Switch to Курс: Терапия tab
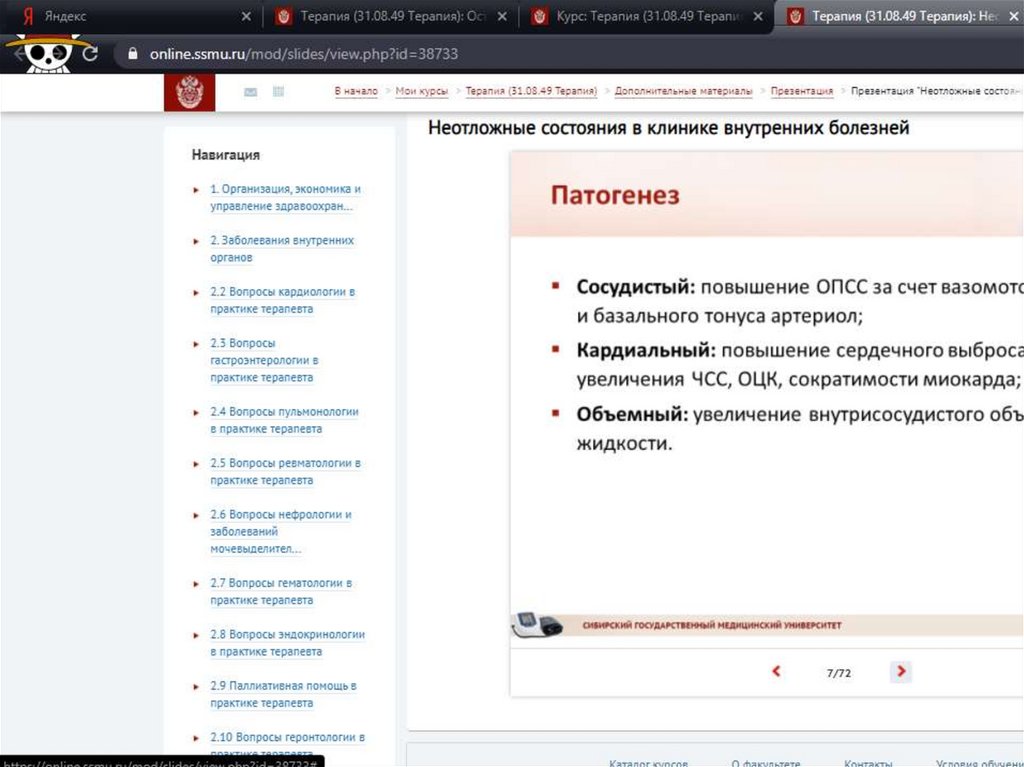The width and height of the screenshot is (1024, 767). click(x=647, y=16)
